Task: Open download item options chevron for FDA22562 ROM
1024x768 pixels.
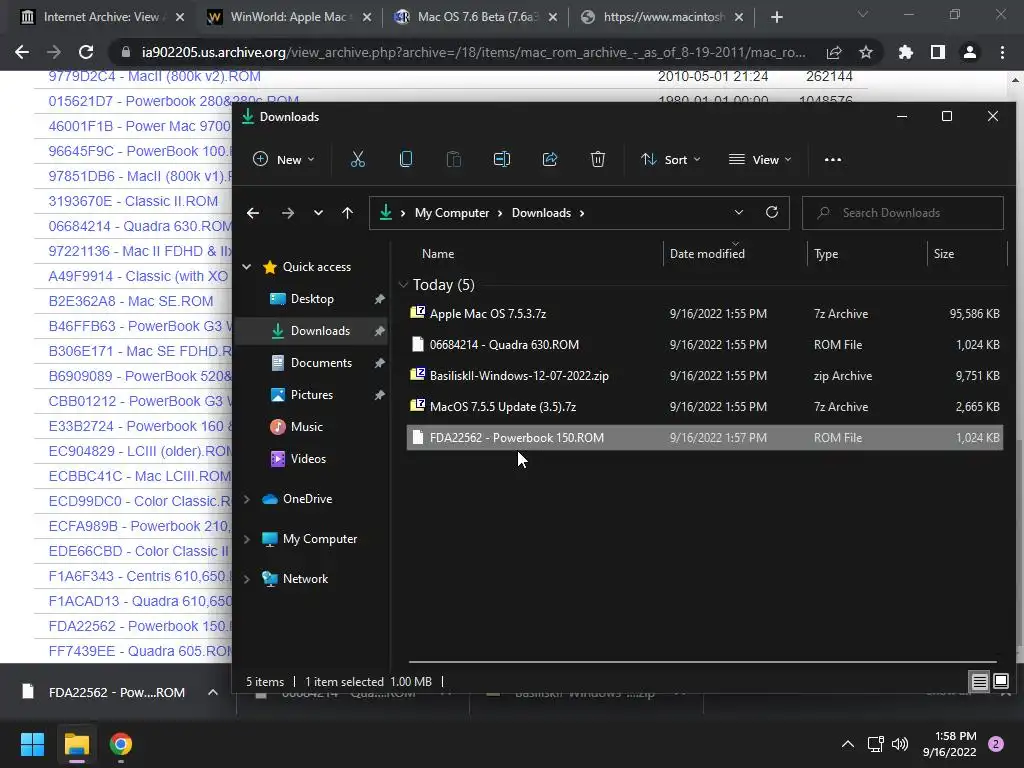Action: pyautogui.click(x=213, y=692)
